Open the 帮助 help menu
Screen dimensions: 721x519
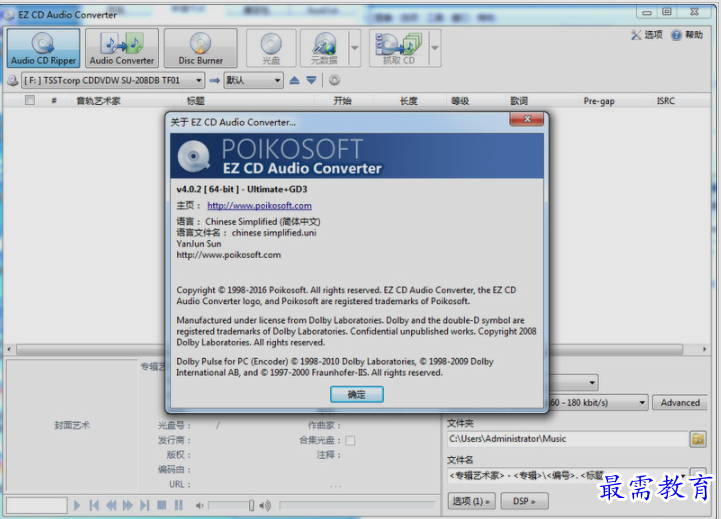point(687,35)
